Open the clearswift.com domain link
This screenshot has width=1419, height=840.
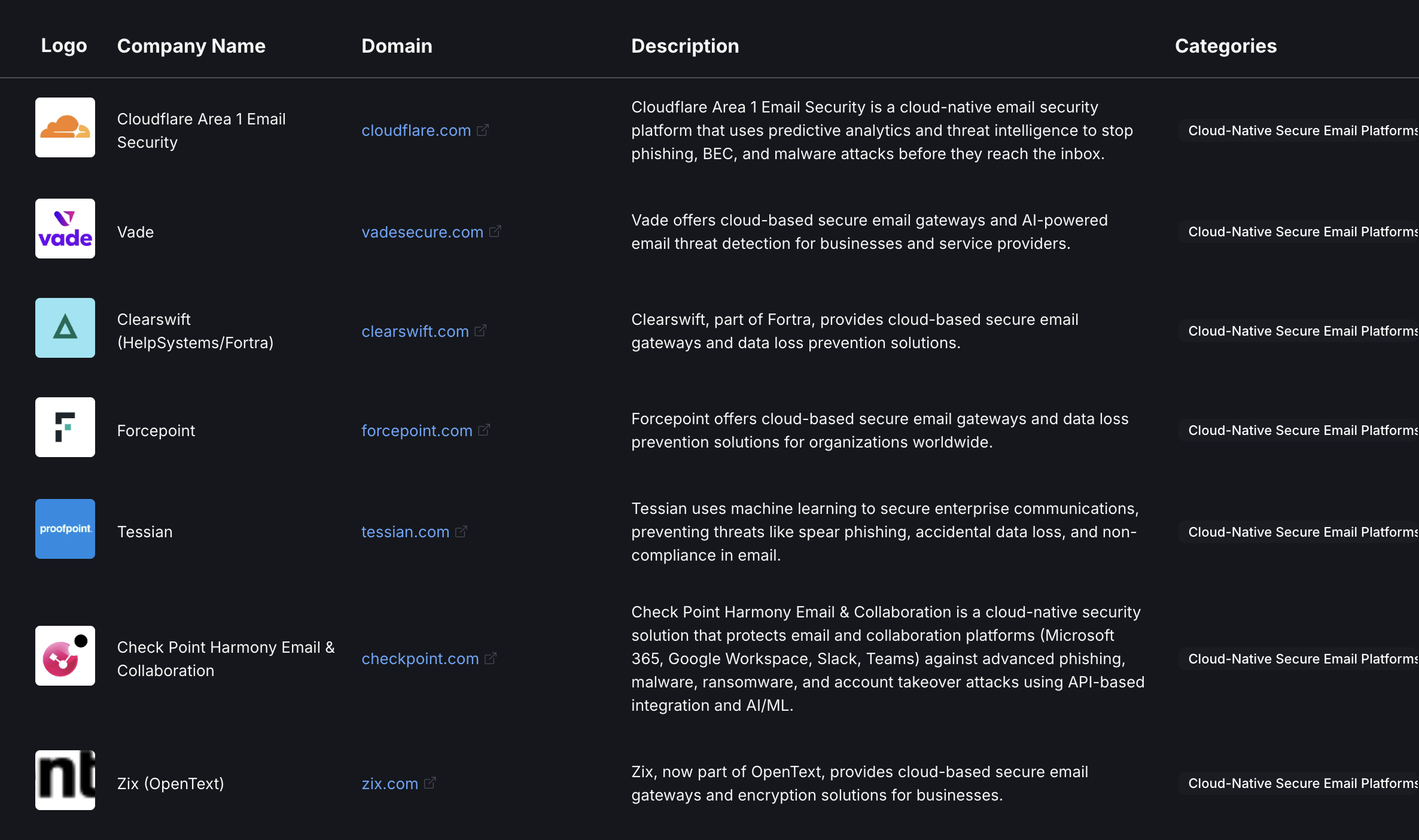pos(415,331)
